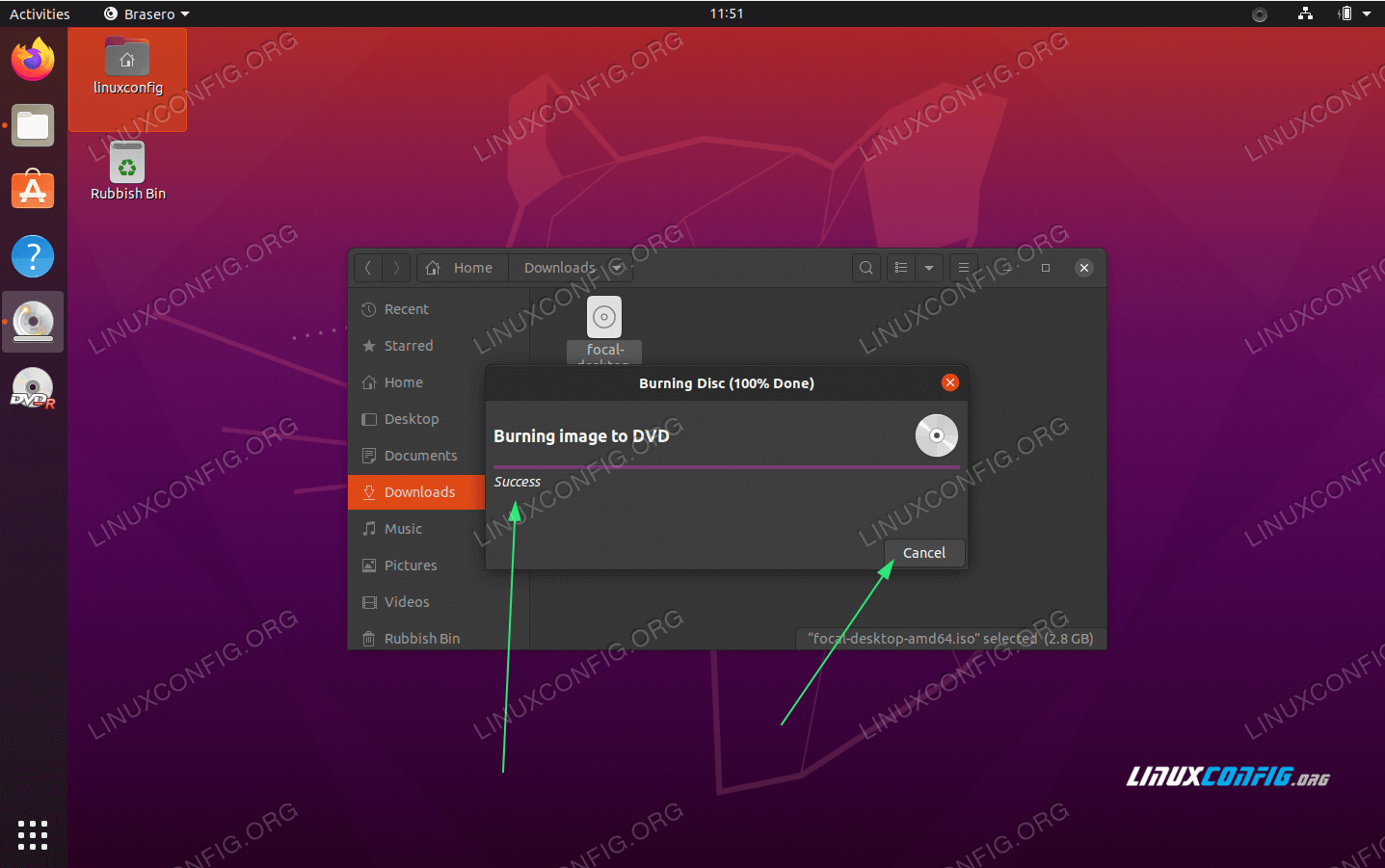The width and height of the screenshot is (1385, 868).
Task: Open the hamburger menu in Files
Action: point(964,268)
